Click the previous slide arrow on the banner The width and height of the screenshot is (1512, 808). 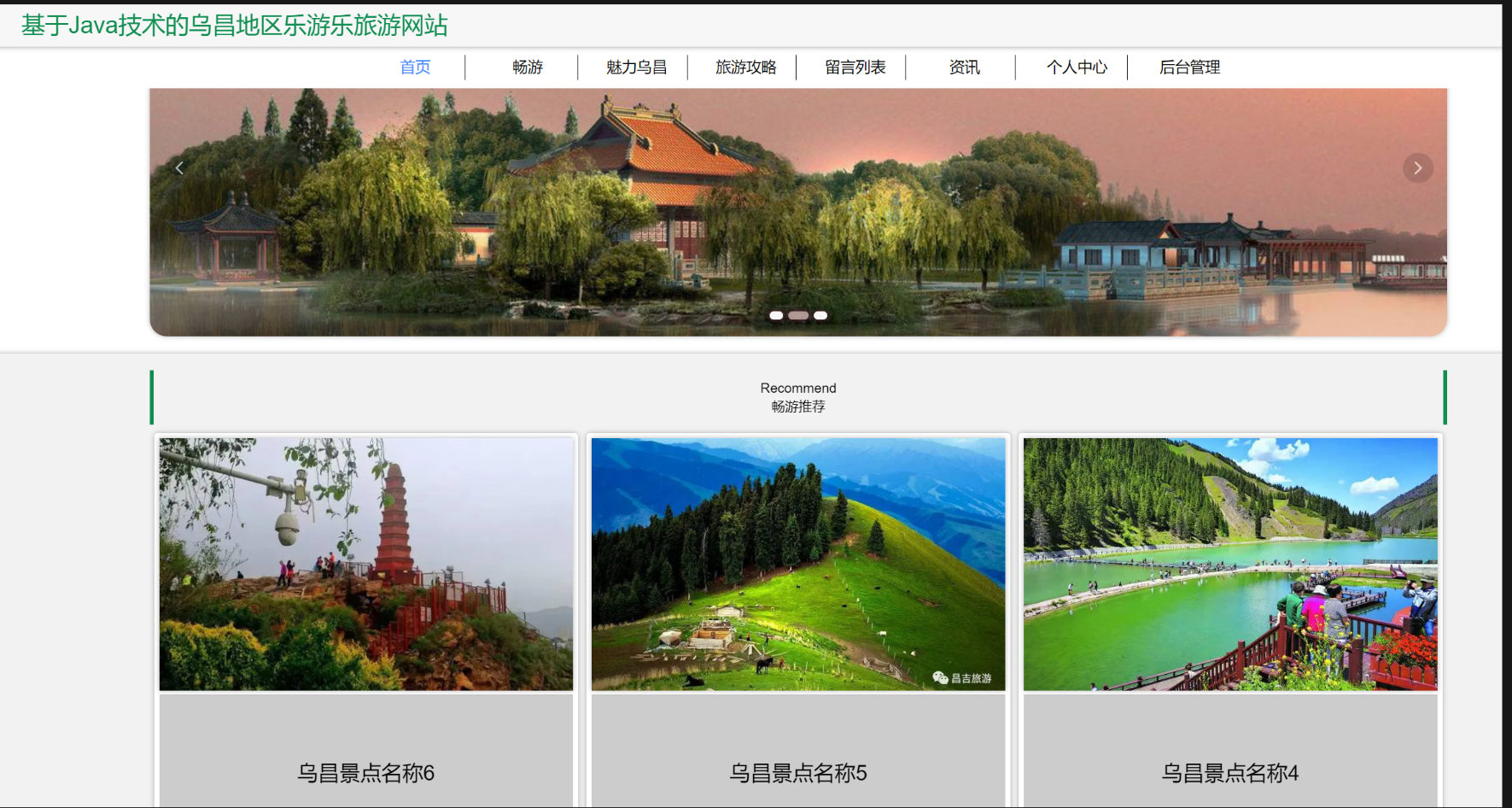coord(179,168)
